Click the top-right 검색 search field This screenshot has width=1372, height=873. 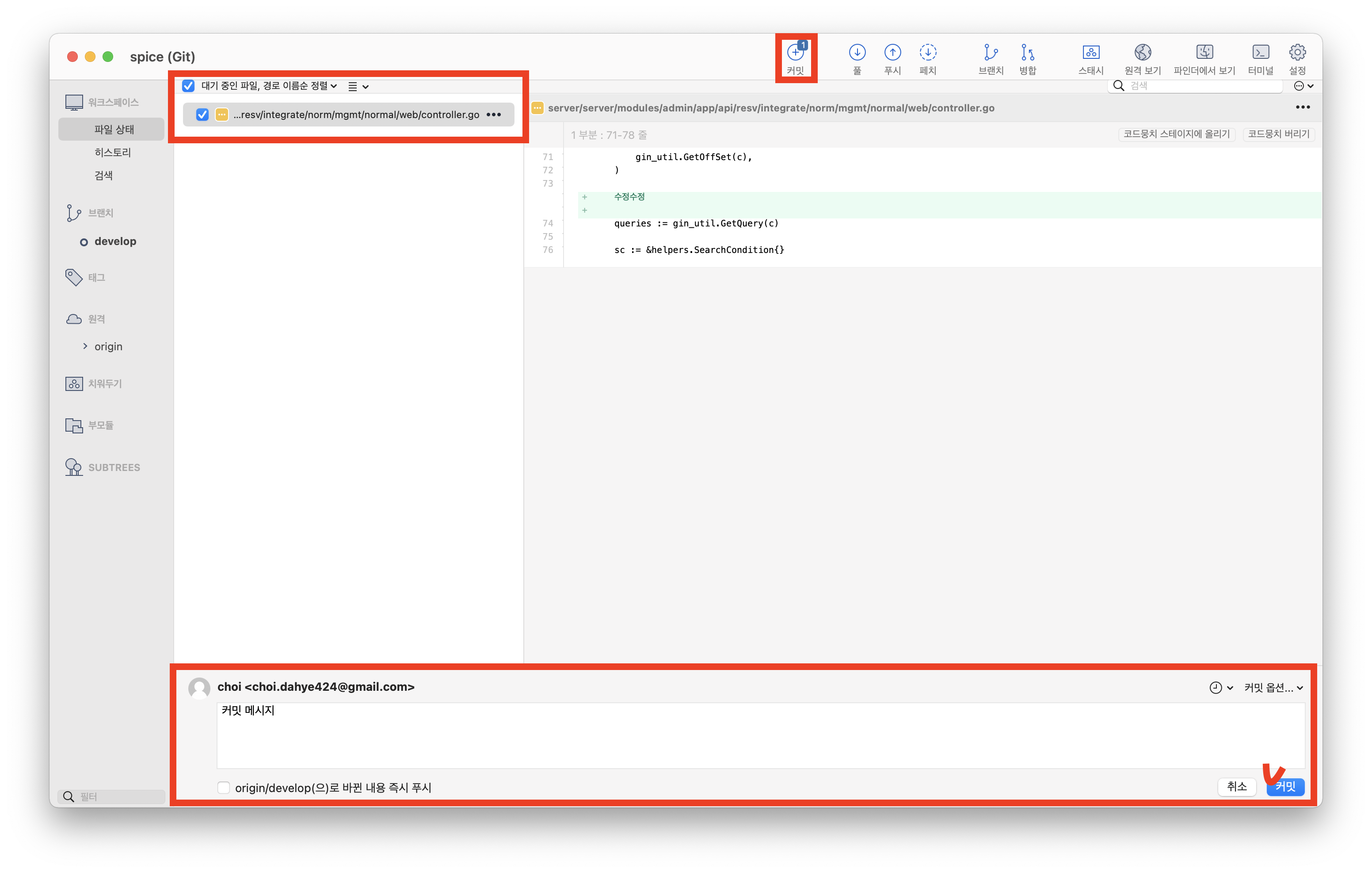click(1195, 86)
